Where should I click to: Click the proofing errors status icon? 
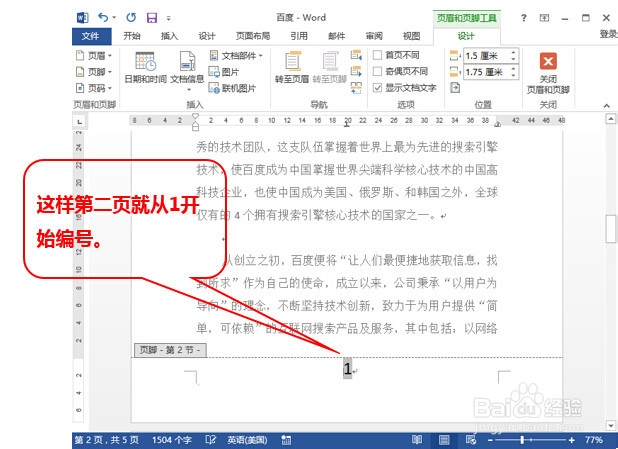[210, 440]
